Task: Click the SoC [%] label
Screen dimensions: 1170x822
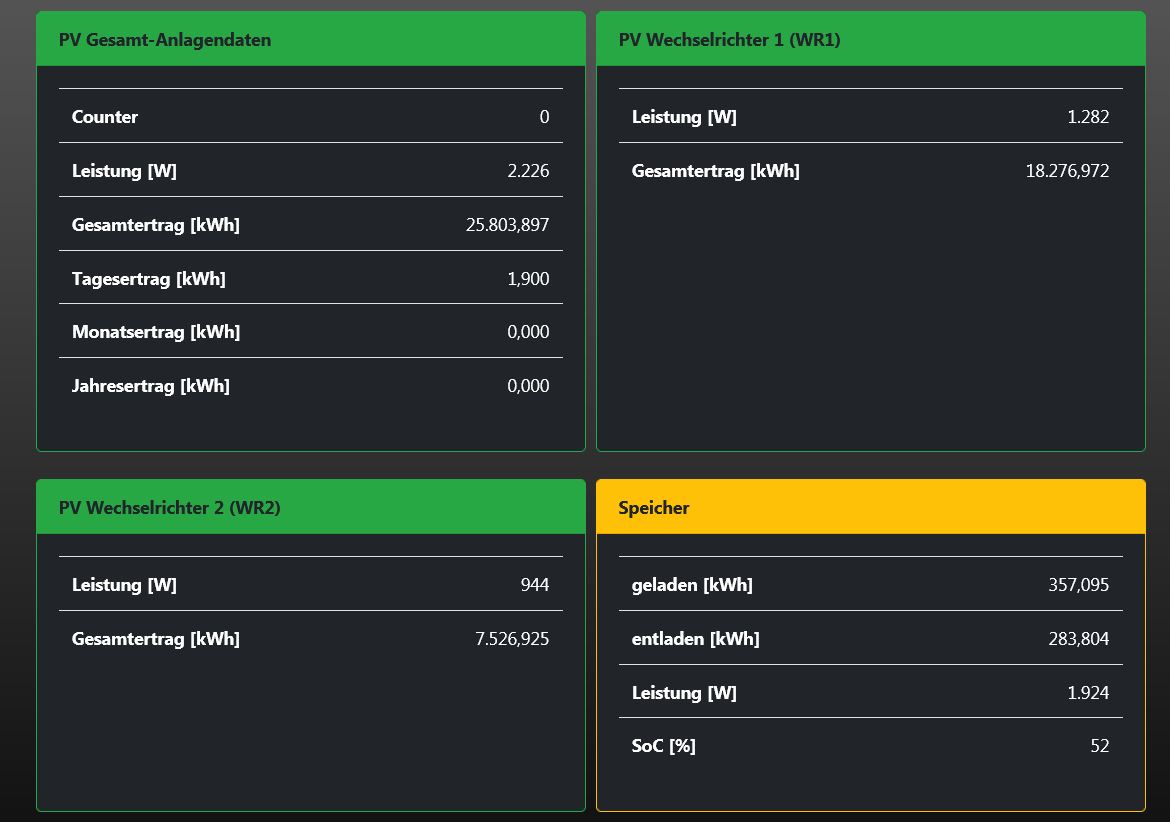Action: [x=663, y=746]
